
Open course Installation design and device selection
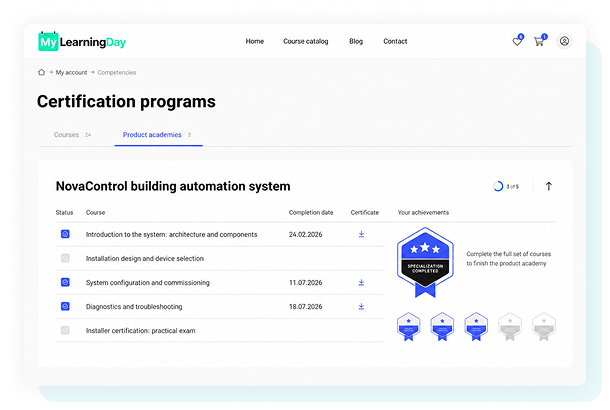tap(145, 259)
